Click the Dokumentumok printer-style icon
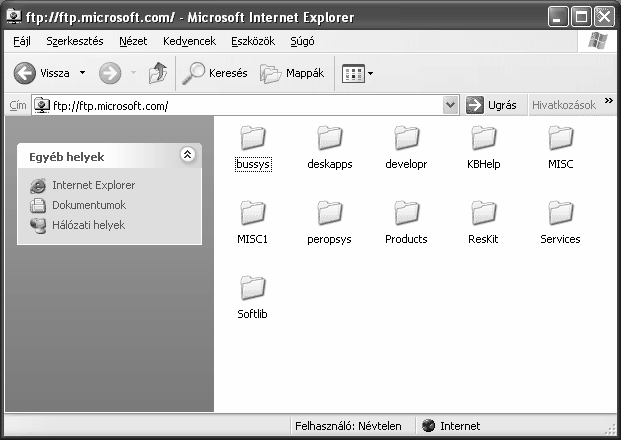 pos(38,205)
